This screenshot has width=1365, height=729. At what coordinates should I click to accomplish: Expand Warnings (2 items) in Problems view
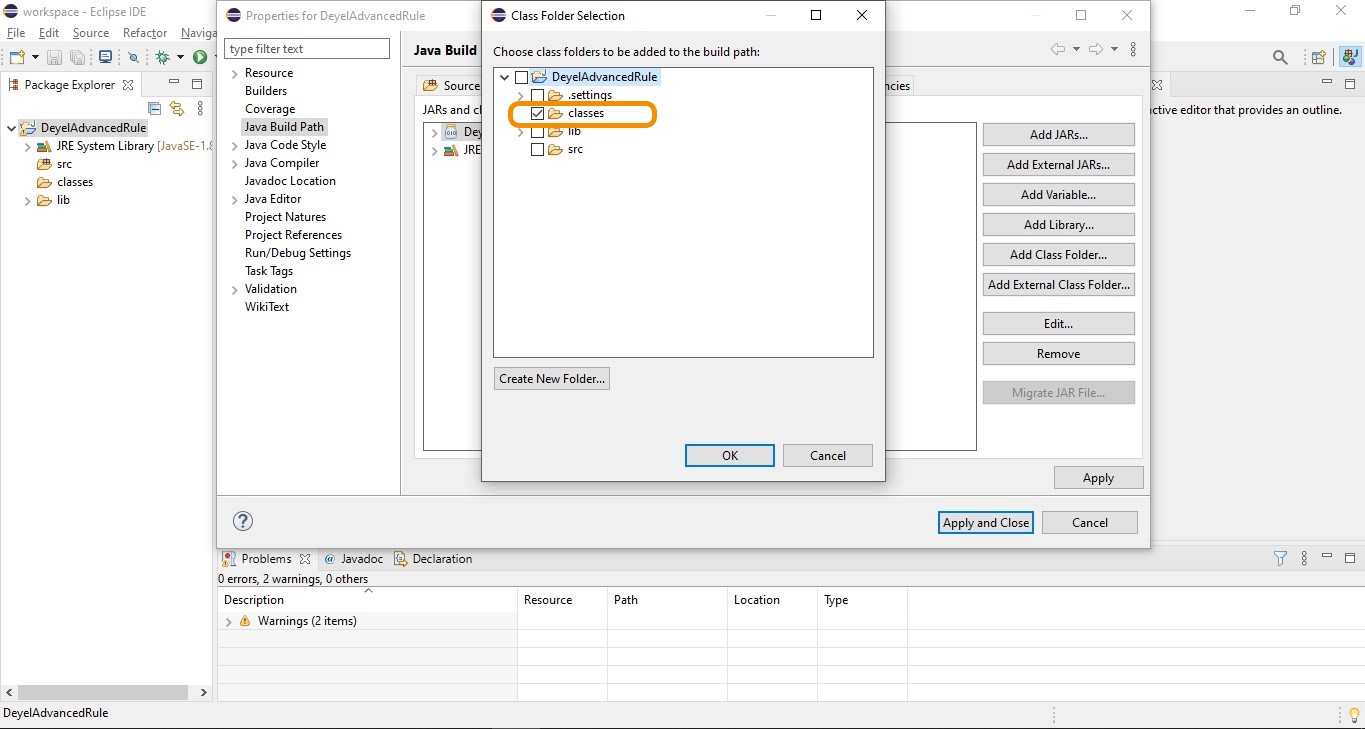tap(228, 621)
